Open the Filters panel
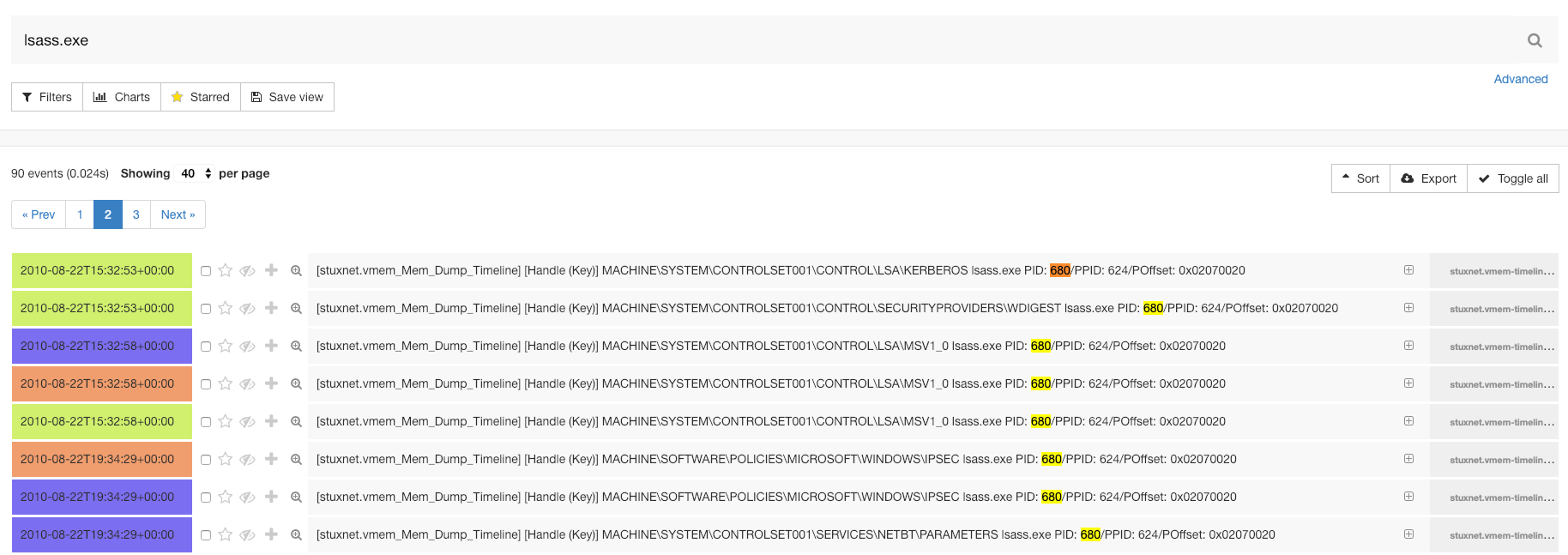This screenshot has height=555, width=1568. 47,97
